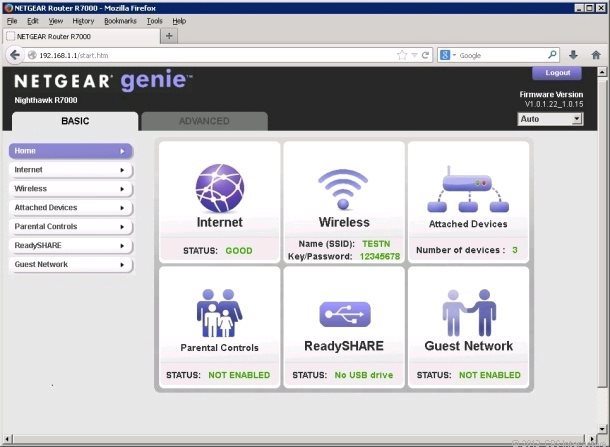The image size is (610, 447).
Task: Click the horizontal scrollbar left arrow
Action: point(7,440)
